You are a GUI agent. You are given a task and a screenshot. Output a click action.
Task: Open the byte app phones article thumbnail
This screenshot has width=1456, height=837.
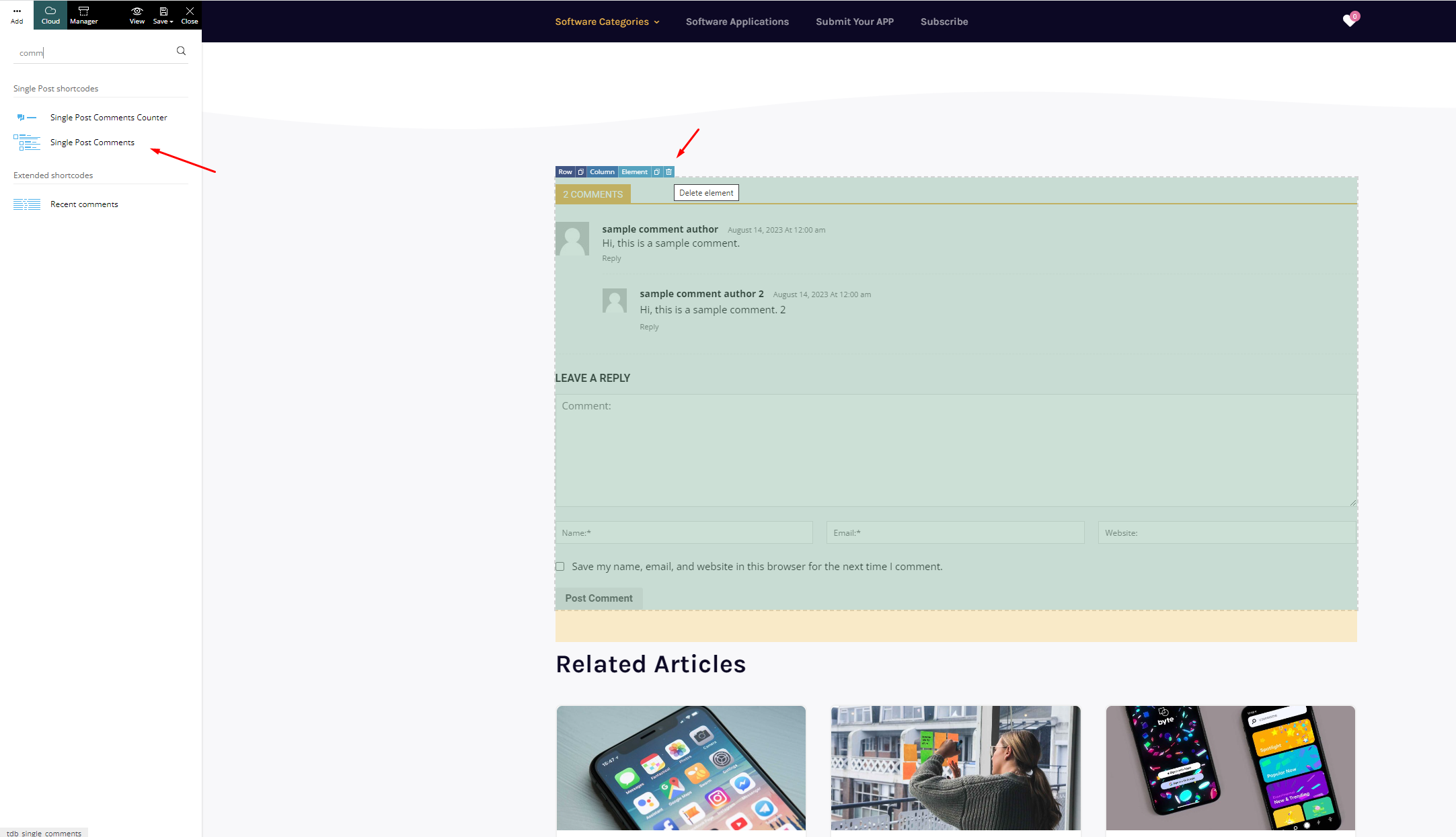(x=1230, y=768)
